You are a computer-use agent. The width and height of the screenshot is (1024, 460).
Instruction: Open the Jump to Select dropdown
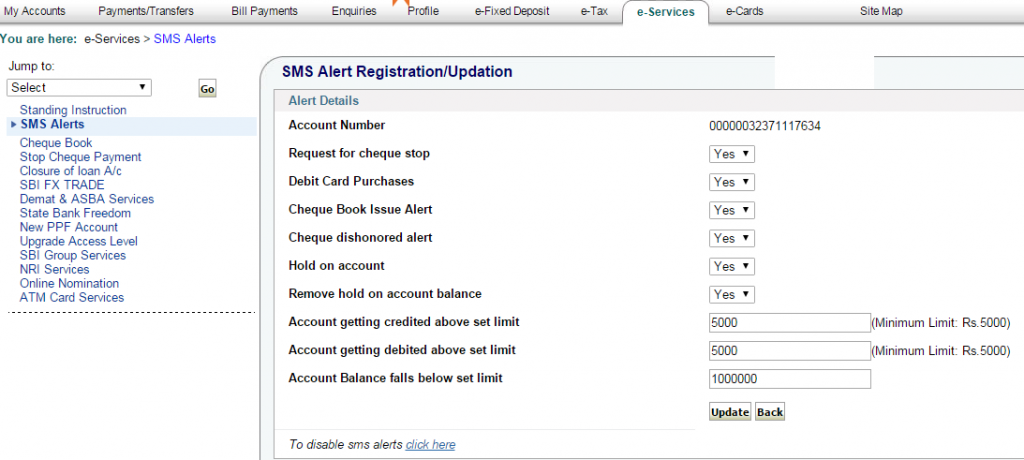point(79,88)
